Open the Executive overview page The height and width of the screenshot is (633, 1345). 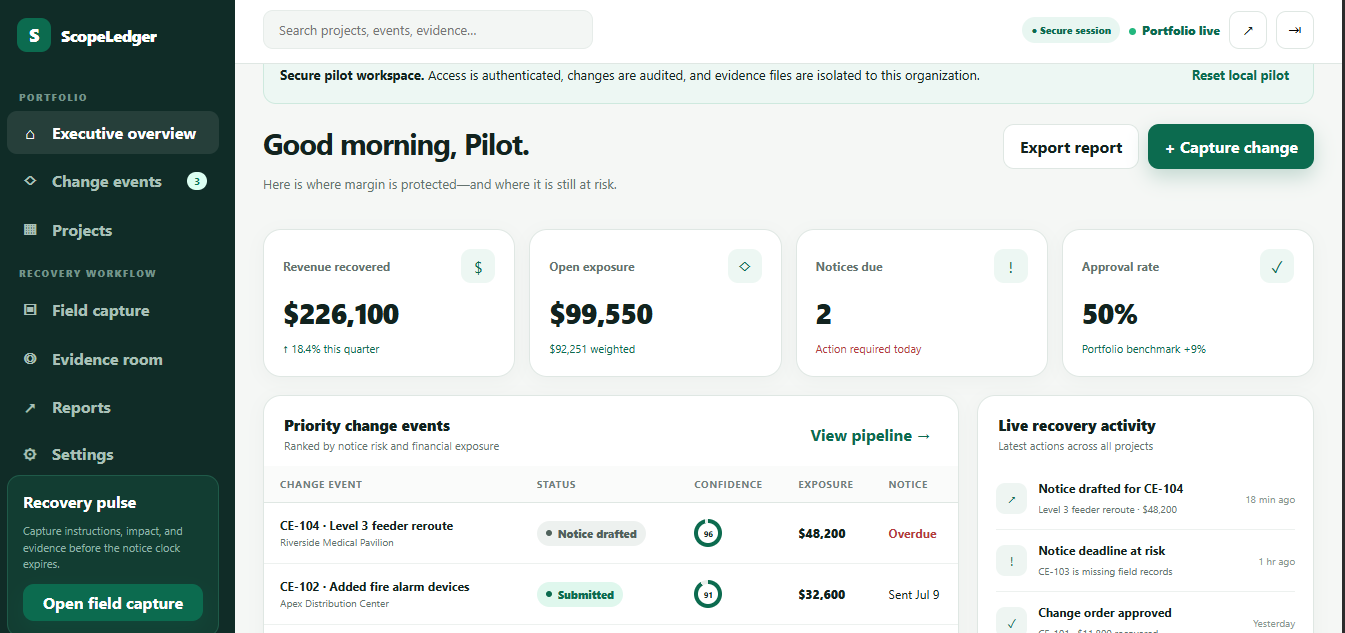pos(113,133)
